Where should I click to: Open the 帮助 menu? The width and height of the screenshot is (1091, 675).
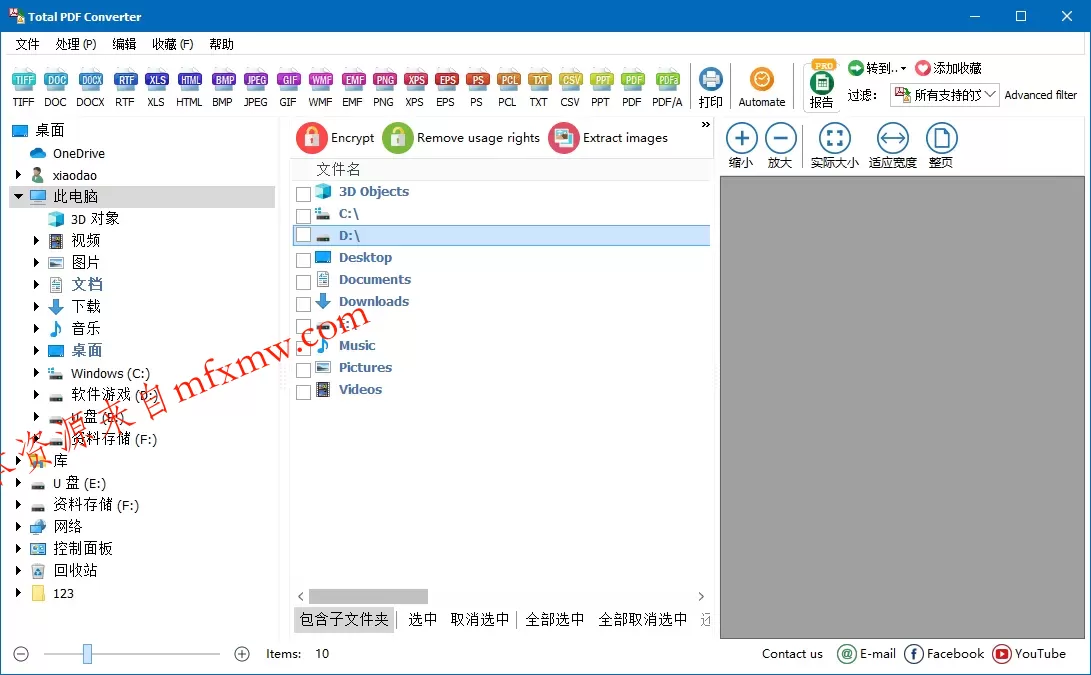tap(221, 44)
